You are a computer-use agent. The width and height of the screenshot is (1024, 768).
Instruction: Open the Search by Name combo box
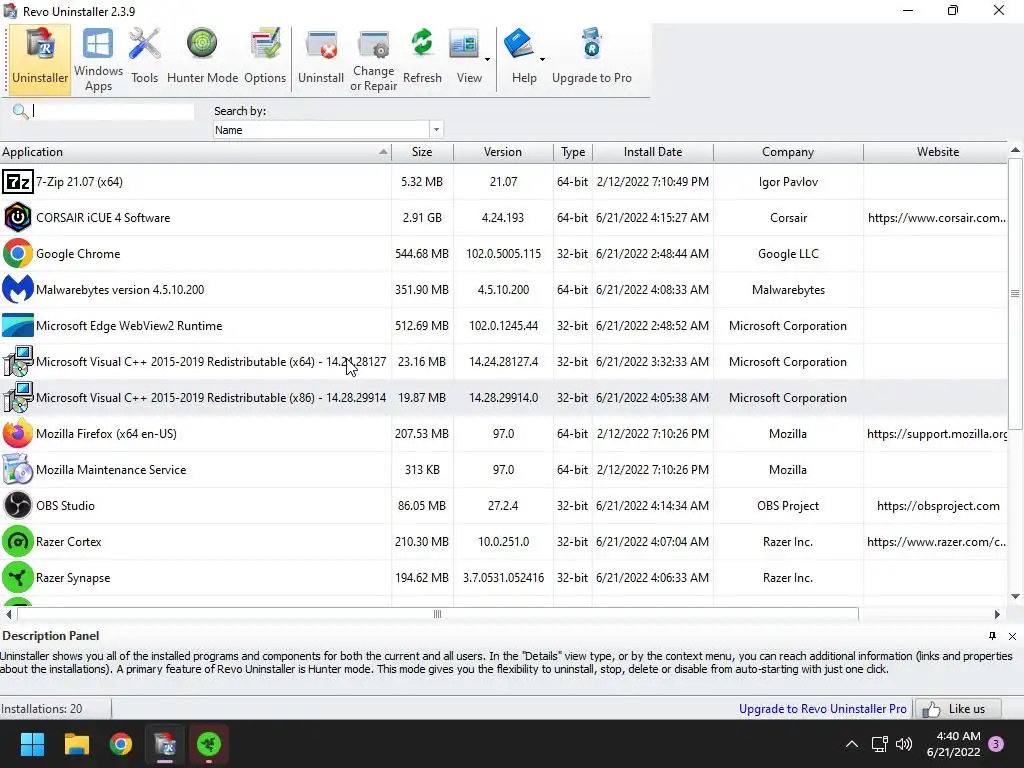328,129
